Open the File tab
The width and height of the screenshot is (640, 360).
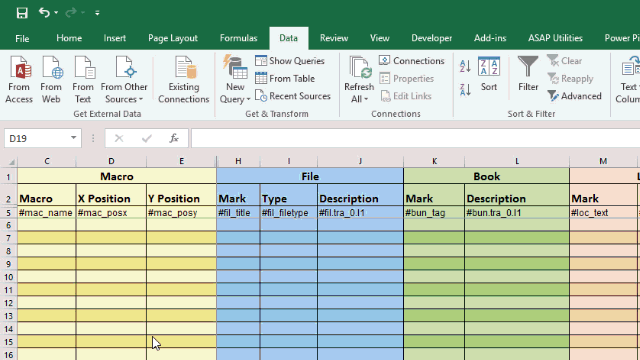(x=22, y=38)
